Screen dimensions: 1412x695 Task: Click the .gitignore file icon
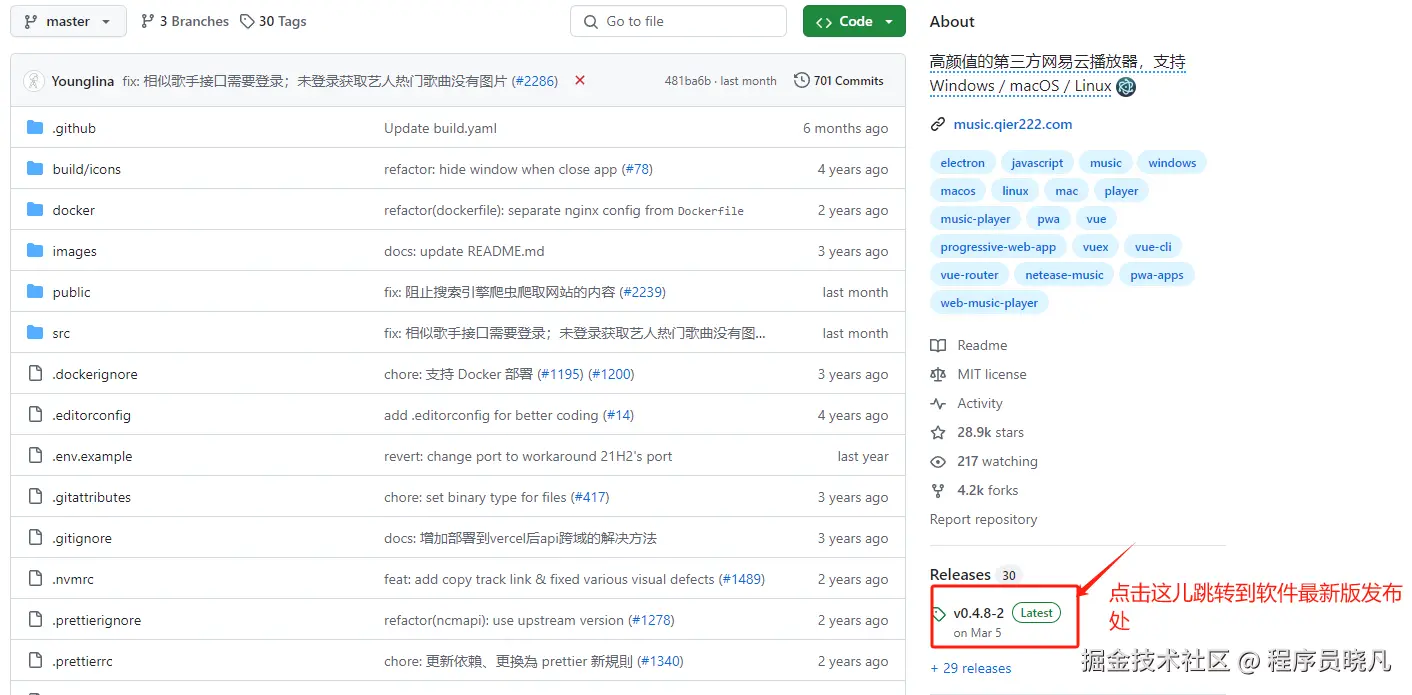tap(36, 538)
